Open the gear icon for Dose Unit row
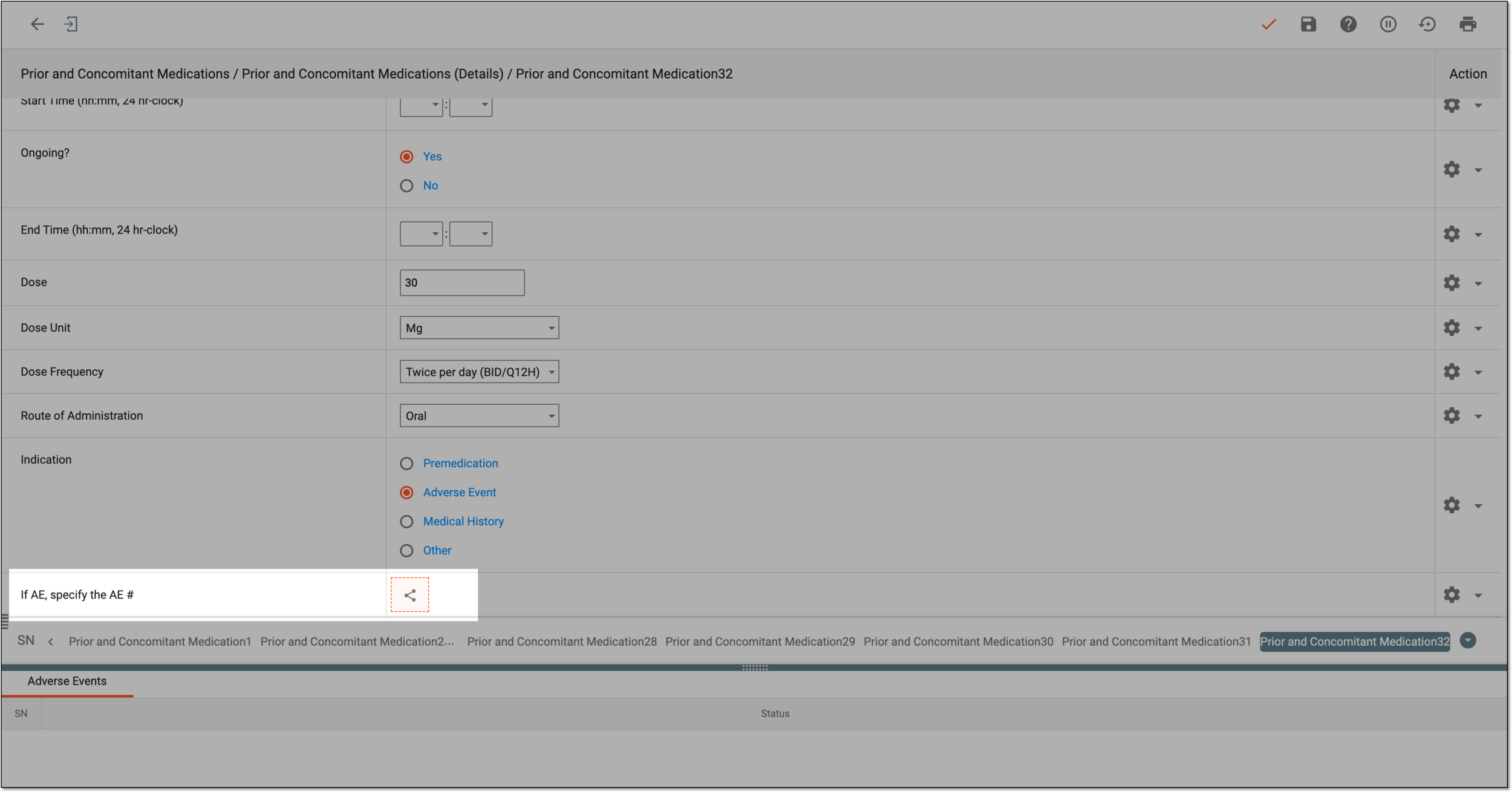 [x=1452, y=328]
